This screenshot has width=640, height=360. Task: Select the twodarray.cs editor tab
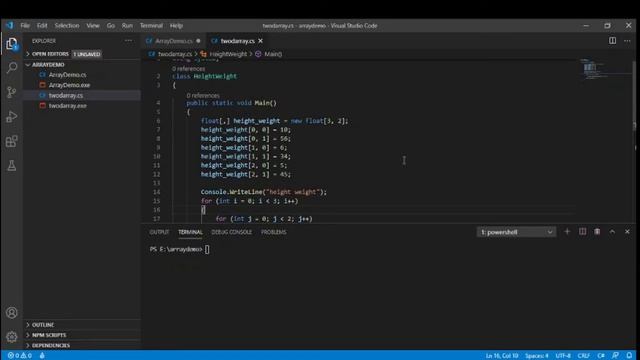238,41
